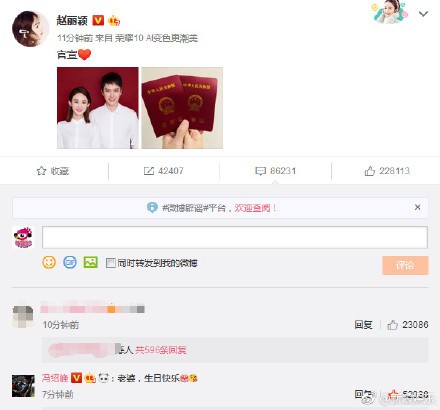Focus the comment text input box
Screen dimensions: 440x410
point(235,237)
